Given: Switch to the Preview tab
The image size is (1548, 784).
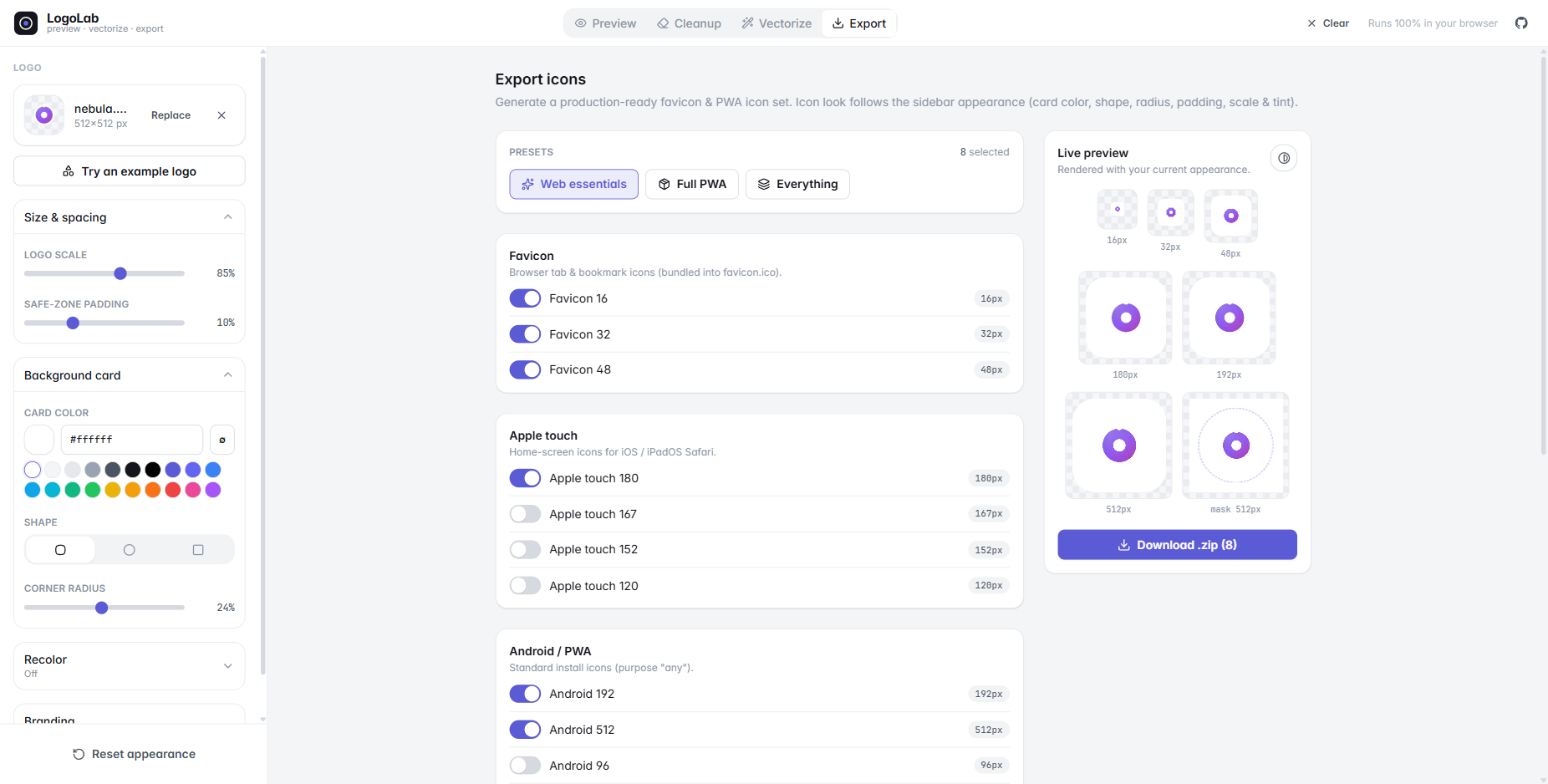Looking at the screenshot, I should 606,23.
